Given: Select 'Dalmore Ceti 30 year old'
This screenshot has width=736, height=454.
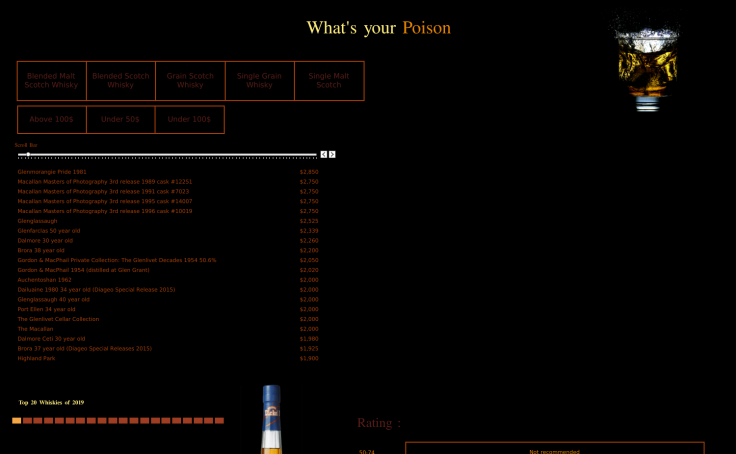Looking at the screenshot, I should 52,339.
